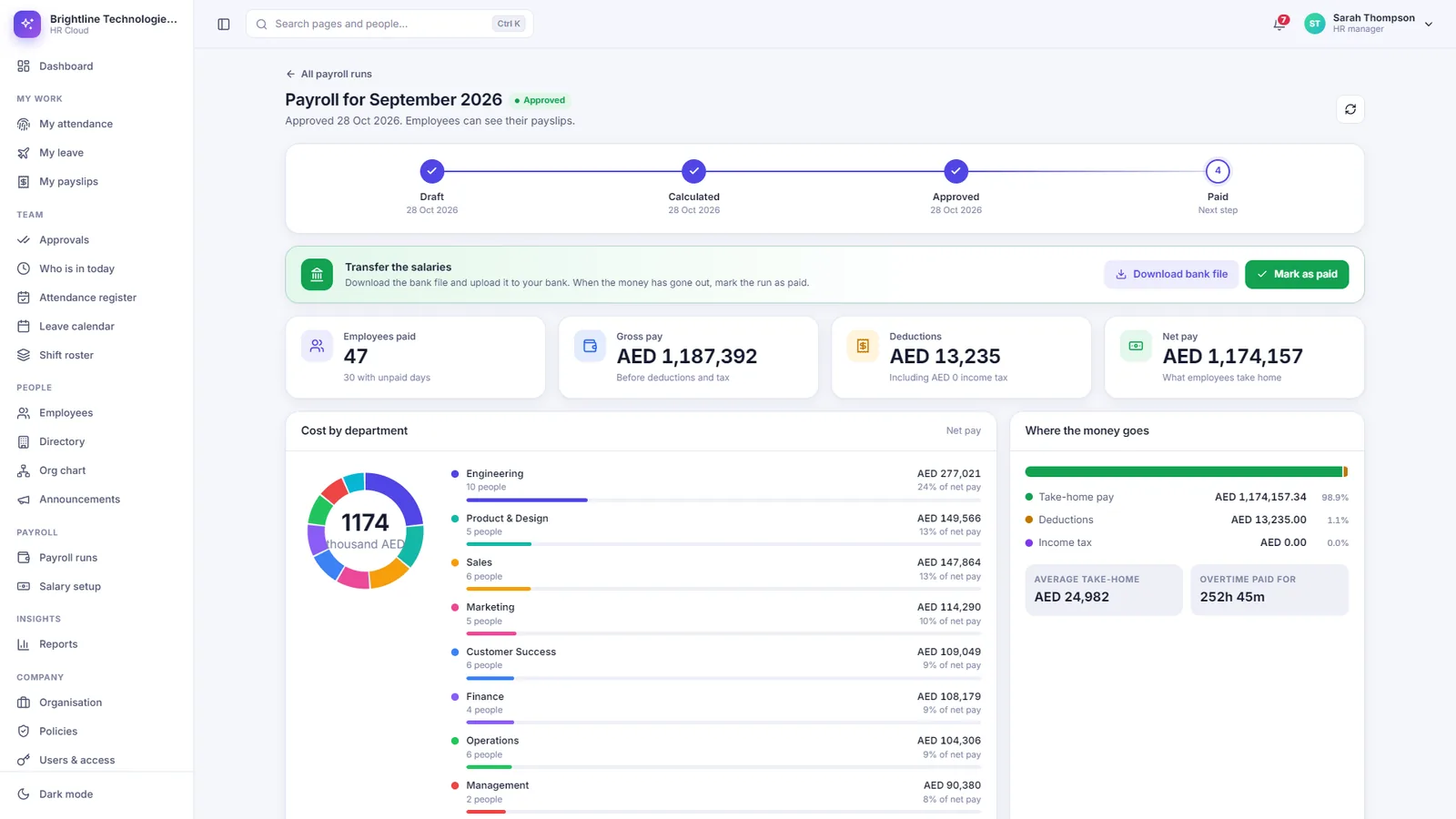Click the Draft step checkmark circle
1456x819 pixels.
pyautogui.click(x=432, y=171)
